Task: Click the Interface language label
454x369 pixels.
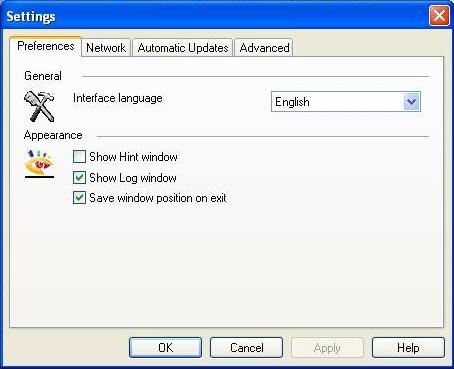Action: point(118,98)
